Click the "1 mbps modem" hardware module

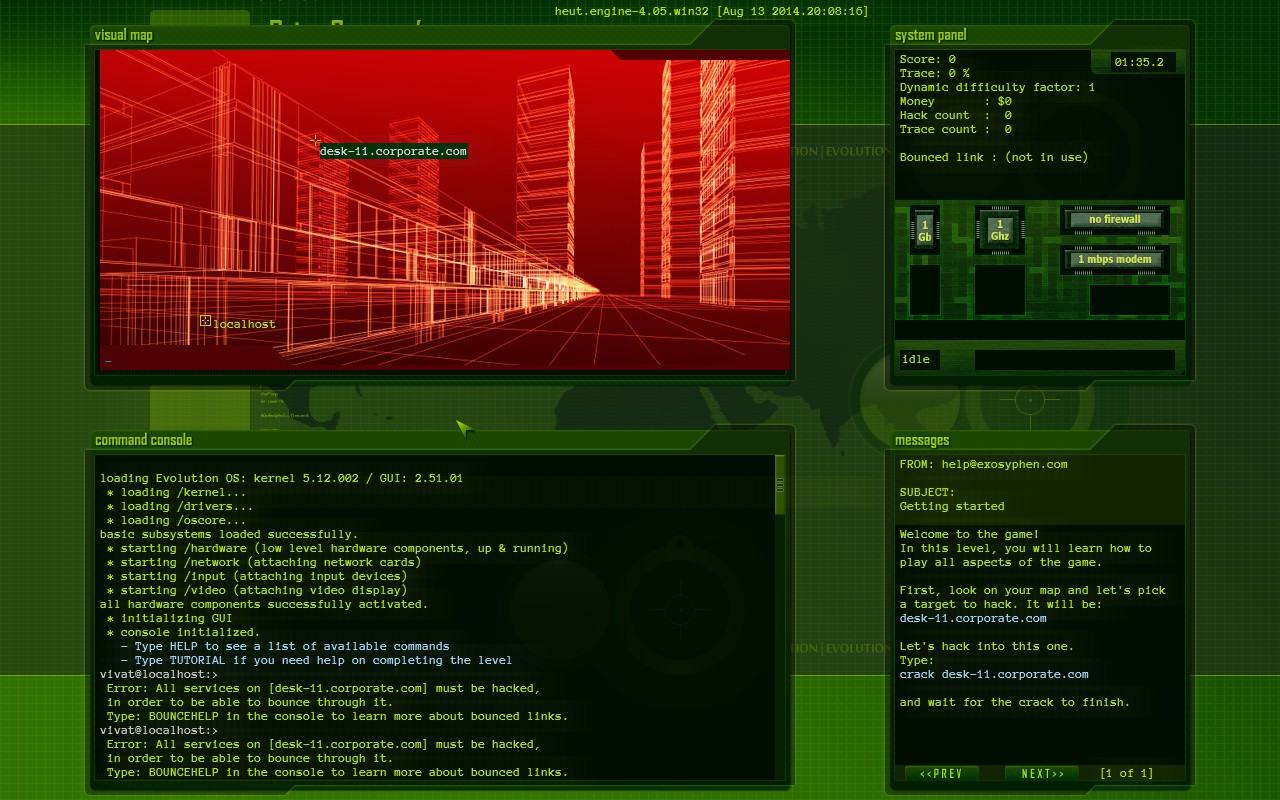1112,259
